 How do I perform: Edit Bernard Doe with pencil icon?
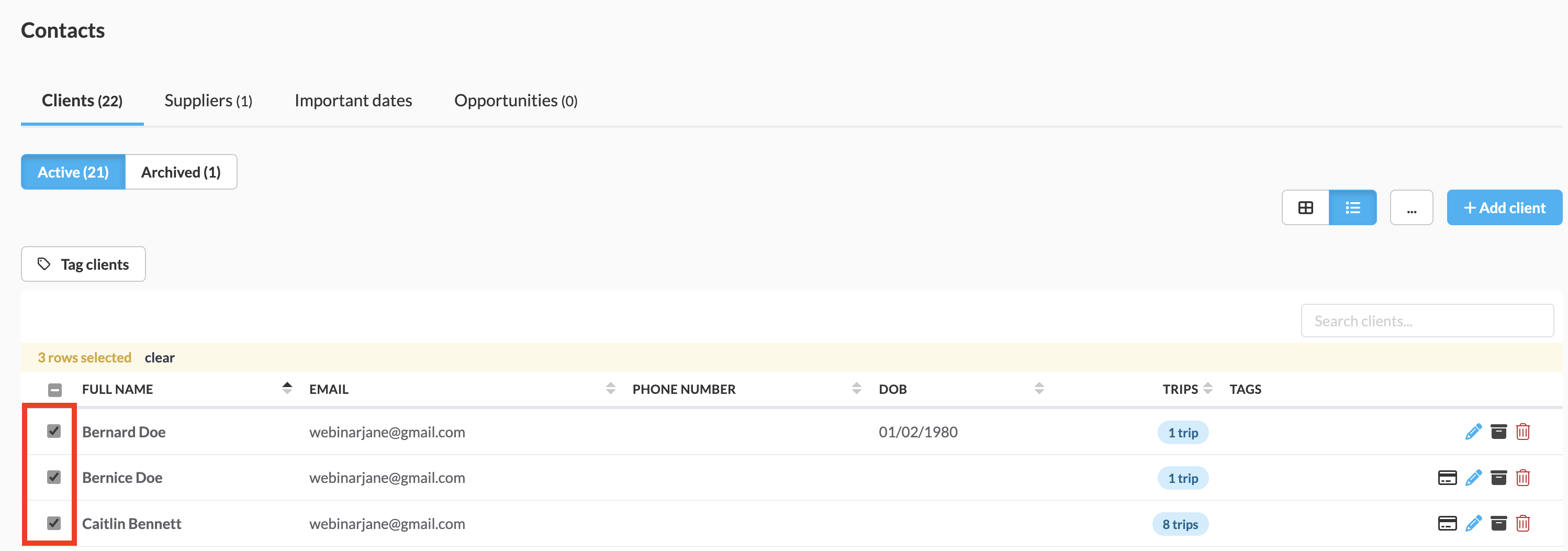(x=1473, y=432)
